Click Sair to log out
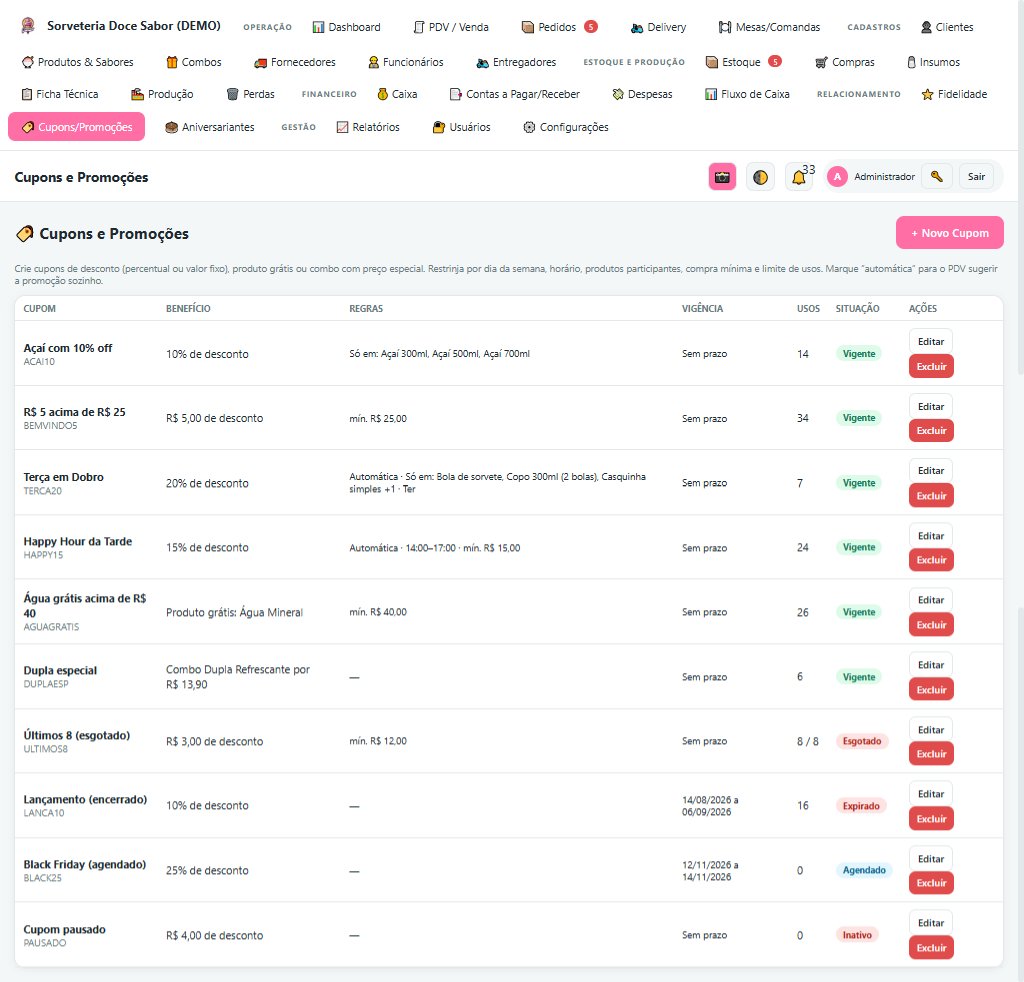The width and height of the screenshot is (1024, 982). click(x=976, y=176)
